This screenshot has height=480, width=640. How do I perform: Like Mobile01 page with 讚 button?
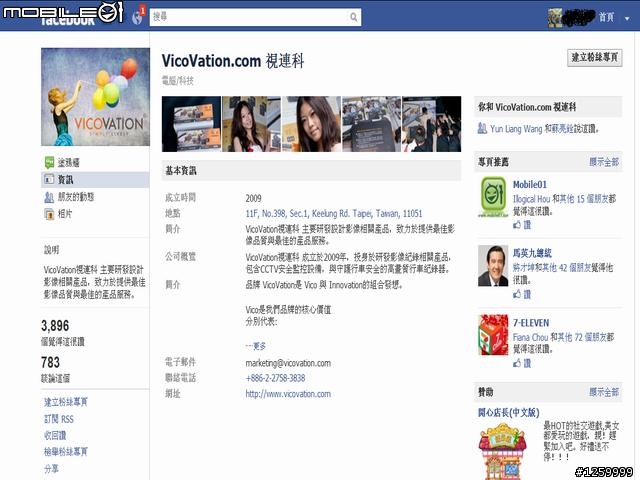[x=522, y=224]
